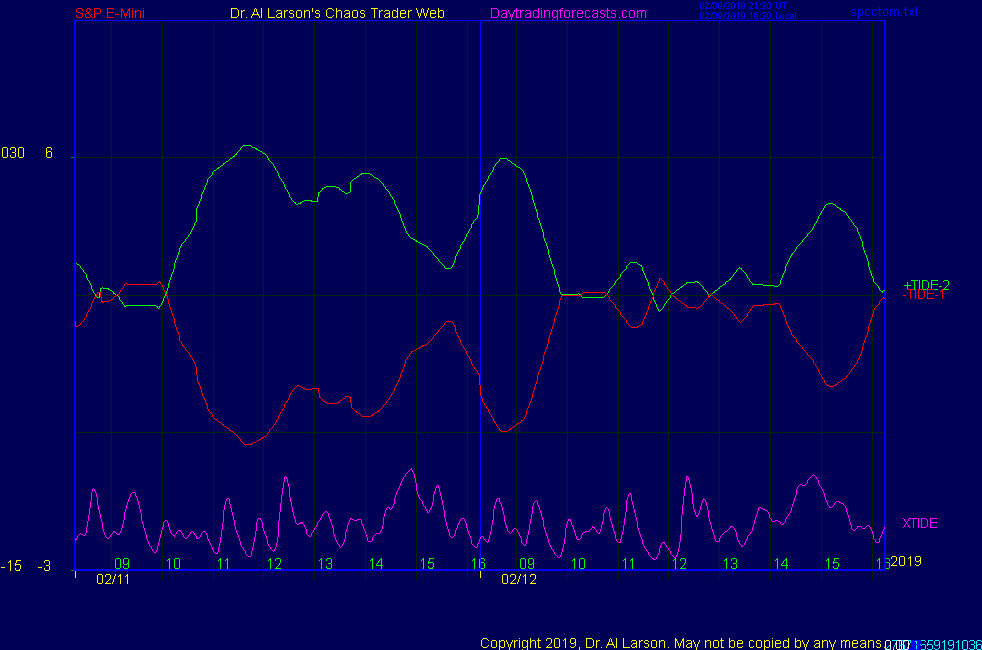Click the -3 y-axis value label
982x650 pixels.
pyautogui.click(x=44, y=567)
